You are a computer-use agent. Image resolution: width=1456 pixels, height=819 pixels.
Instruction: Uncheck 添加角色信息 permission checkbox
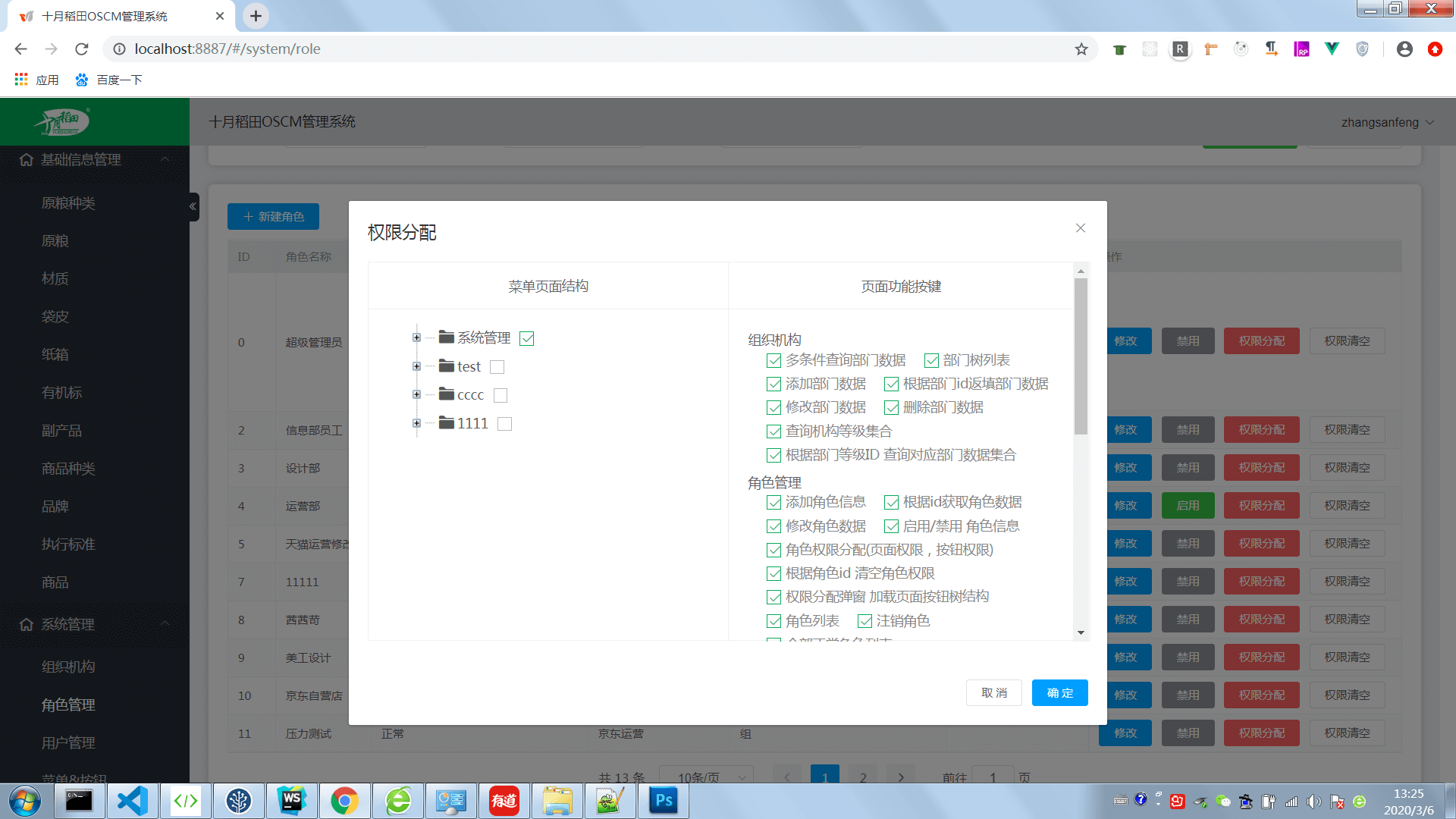click(773, 502)
